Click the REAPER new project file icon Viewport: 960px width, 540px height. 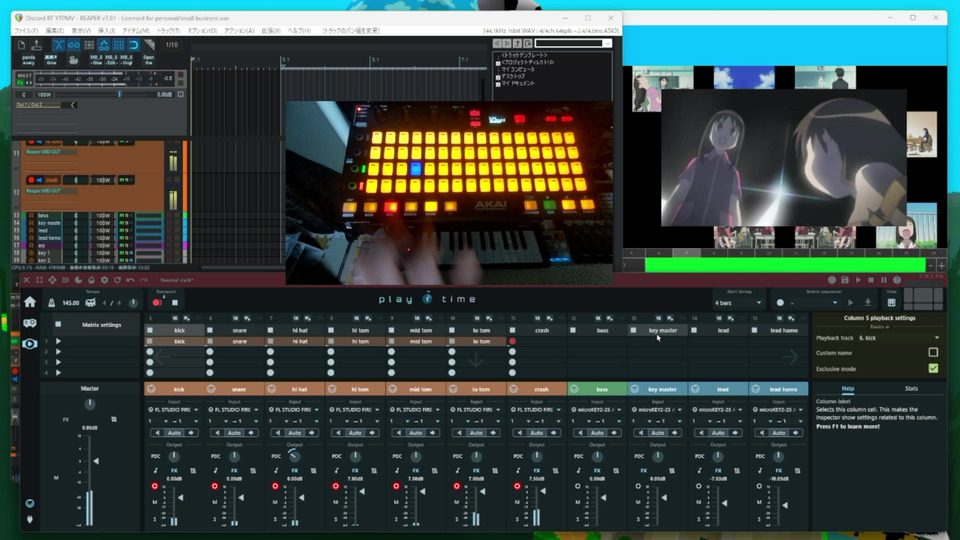pos(23,45)
